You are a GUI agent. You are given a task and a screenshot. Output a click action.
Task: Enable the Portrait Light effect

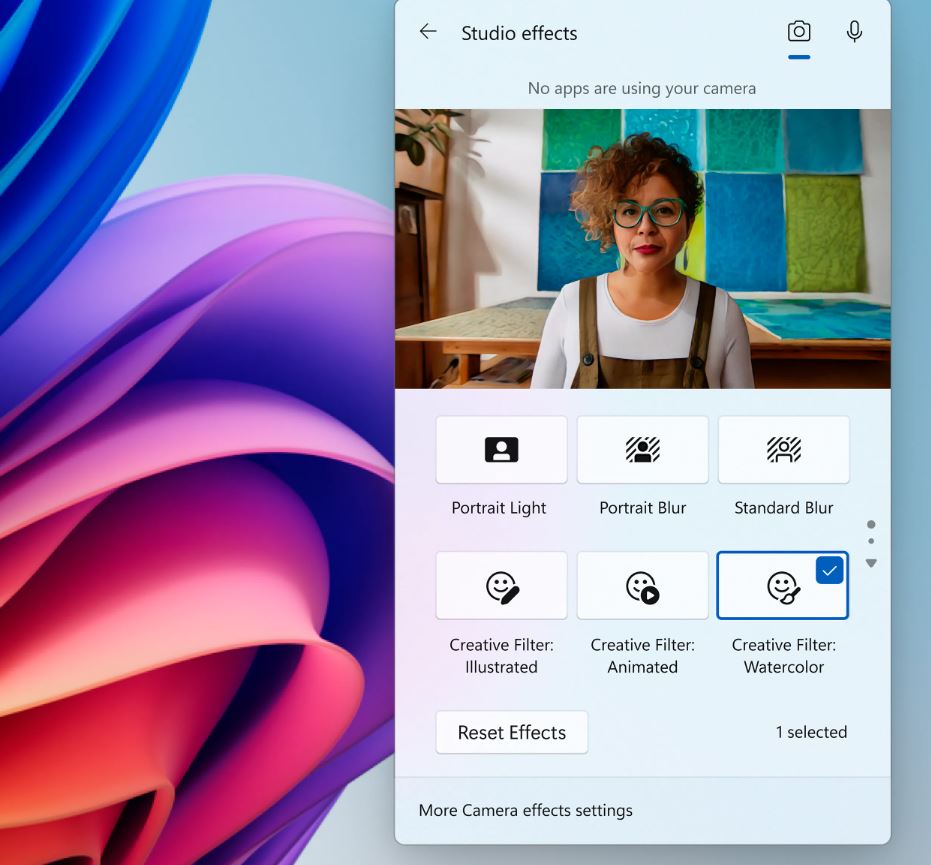click(501, 450)
